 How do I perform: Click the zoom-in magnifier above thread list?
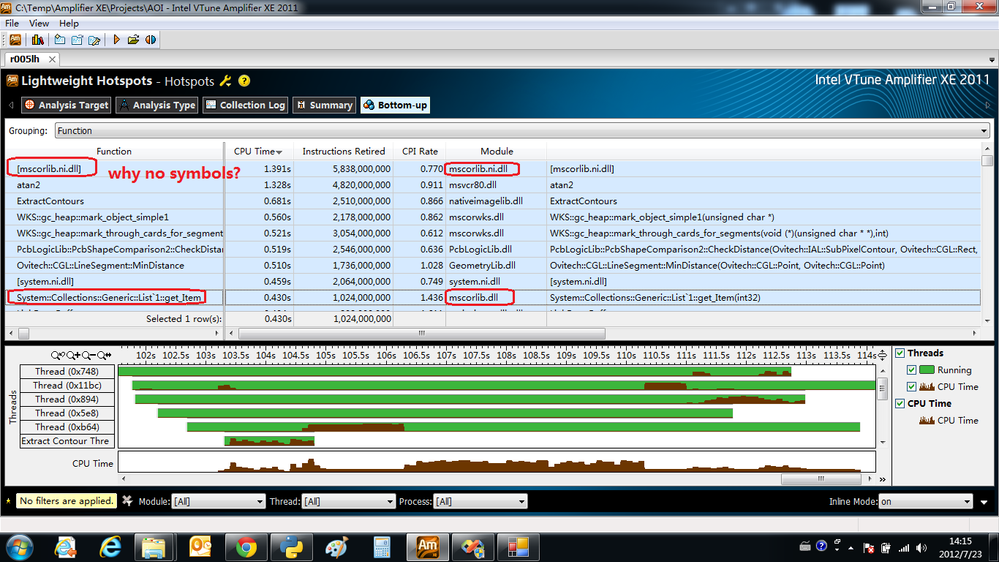tap(73, 355)
